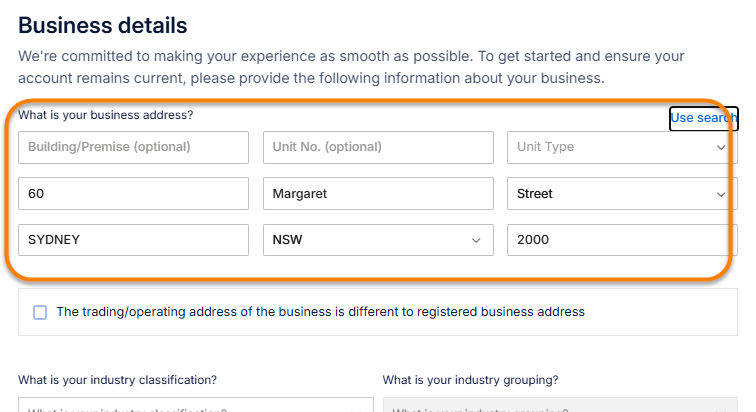Click the chevron arrow beside Street

[722, 194]
